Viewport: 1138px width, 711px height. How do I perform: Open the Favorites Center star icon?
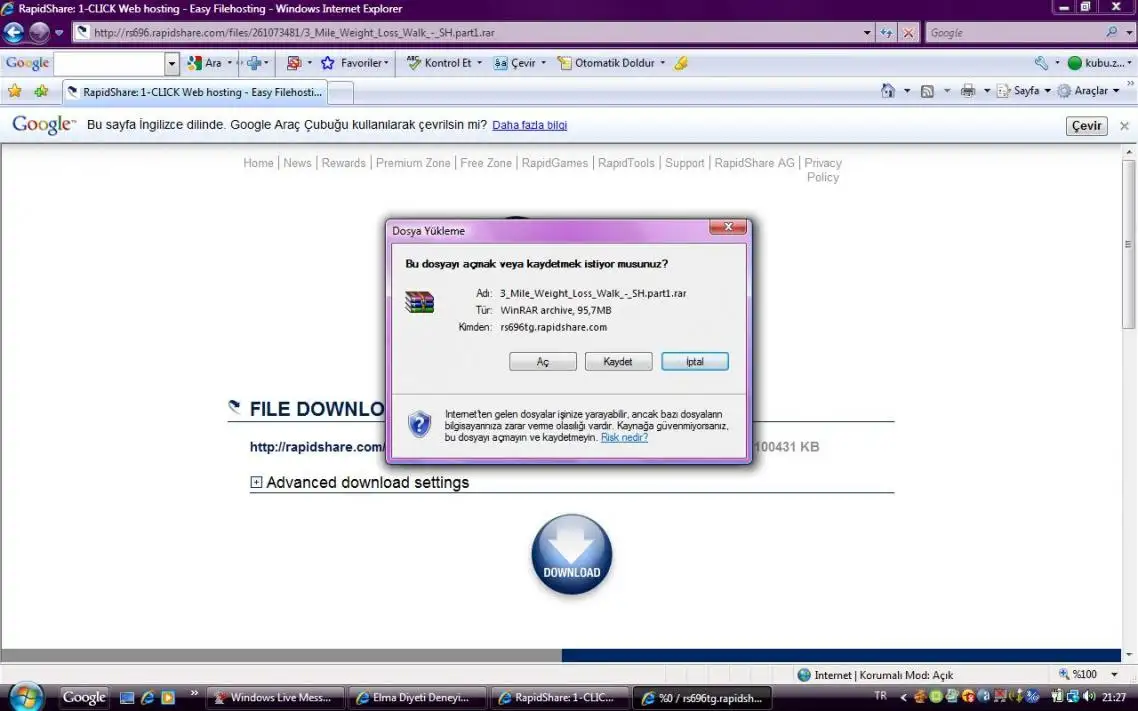(15, 91)
